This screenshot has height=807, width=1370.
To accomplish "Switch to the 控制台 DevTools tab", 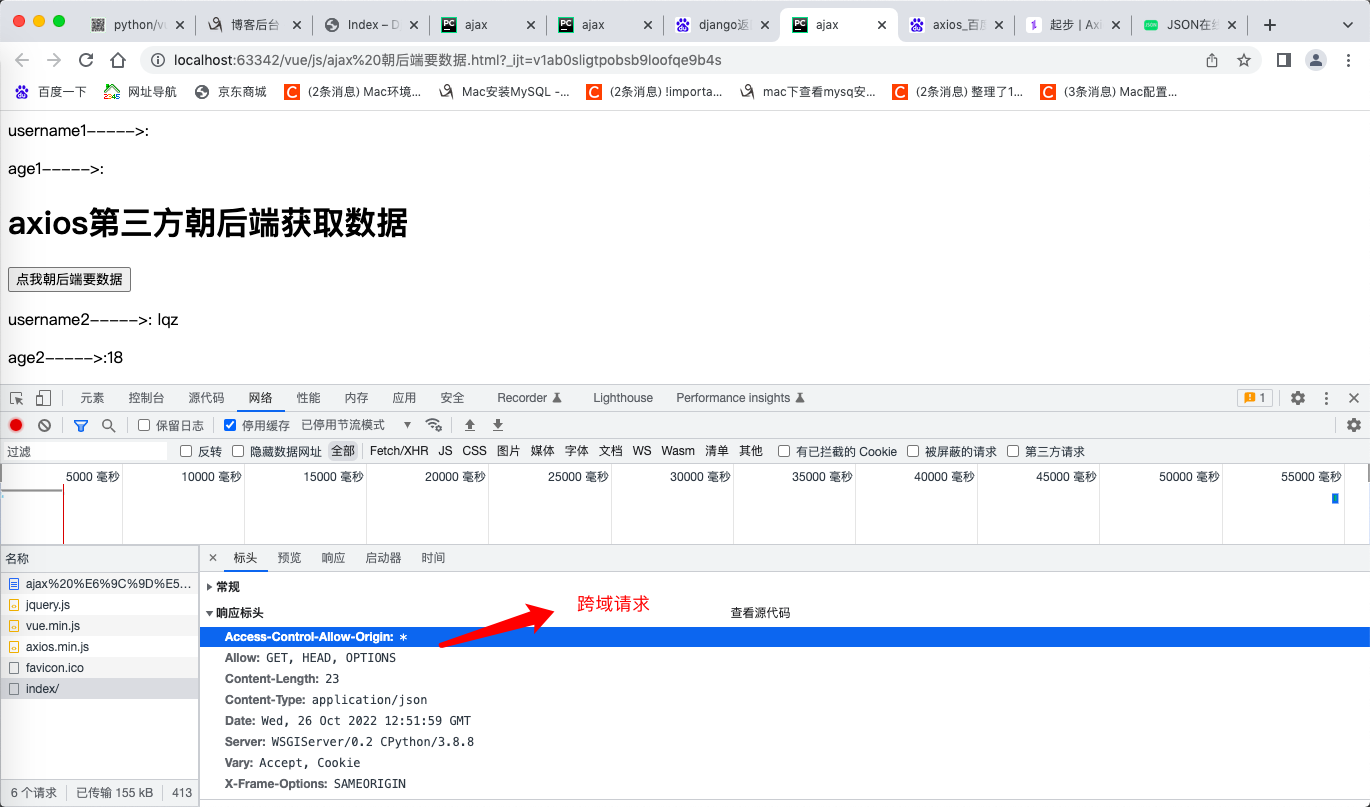I will click(x=146, y=398).
